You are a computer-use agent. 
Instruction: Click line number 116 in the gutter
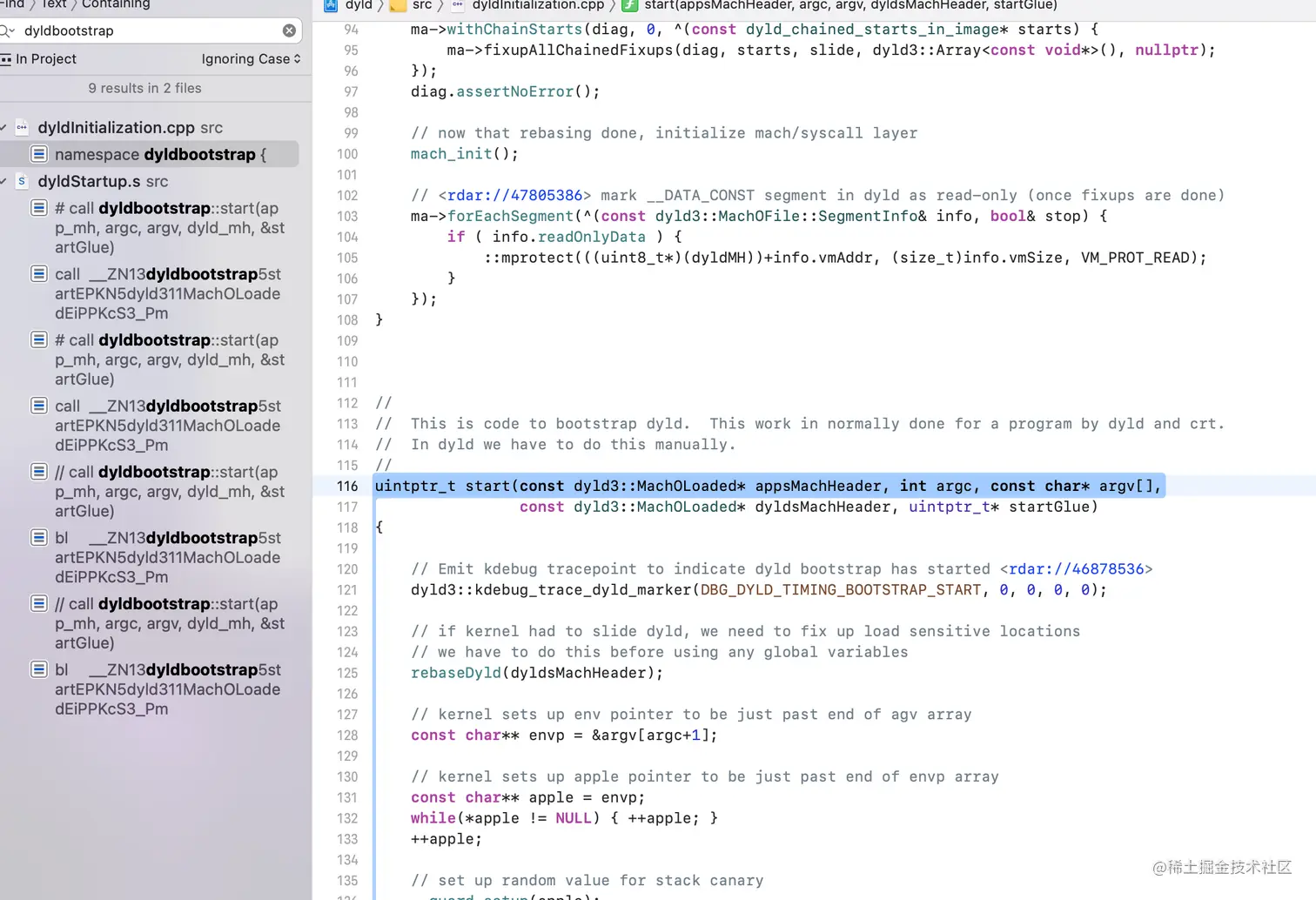pyautogui.click(x=347, y=487)
